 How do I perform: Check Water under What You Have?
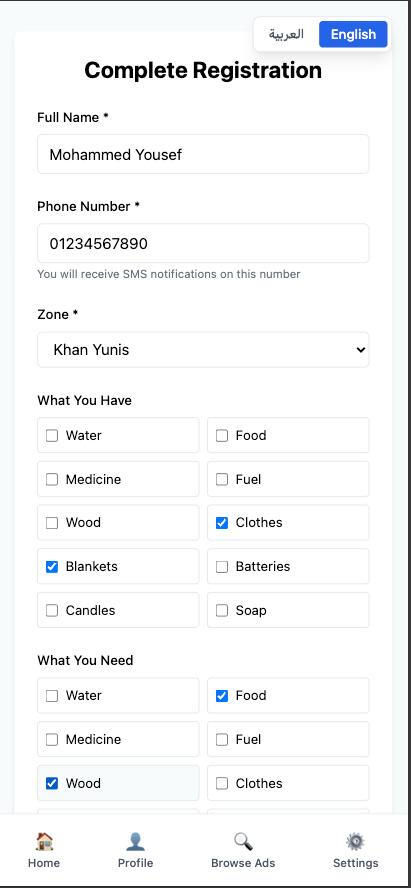(52, 436)
